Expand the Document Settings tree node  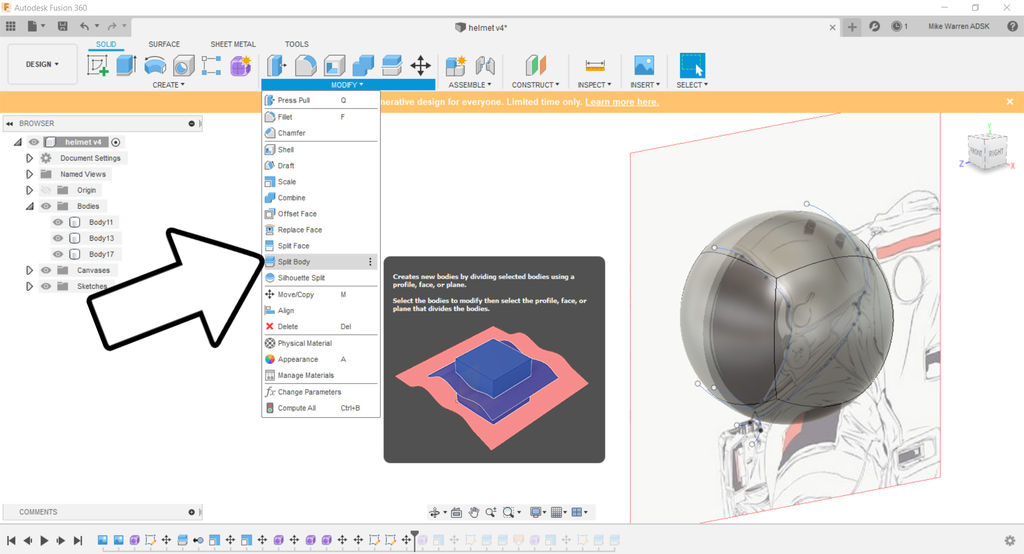coord(29,158)
